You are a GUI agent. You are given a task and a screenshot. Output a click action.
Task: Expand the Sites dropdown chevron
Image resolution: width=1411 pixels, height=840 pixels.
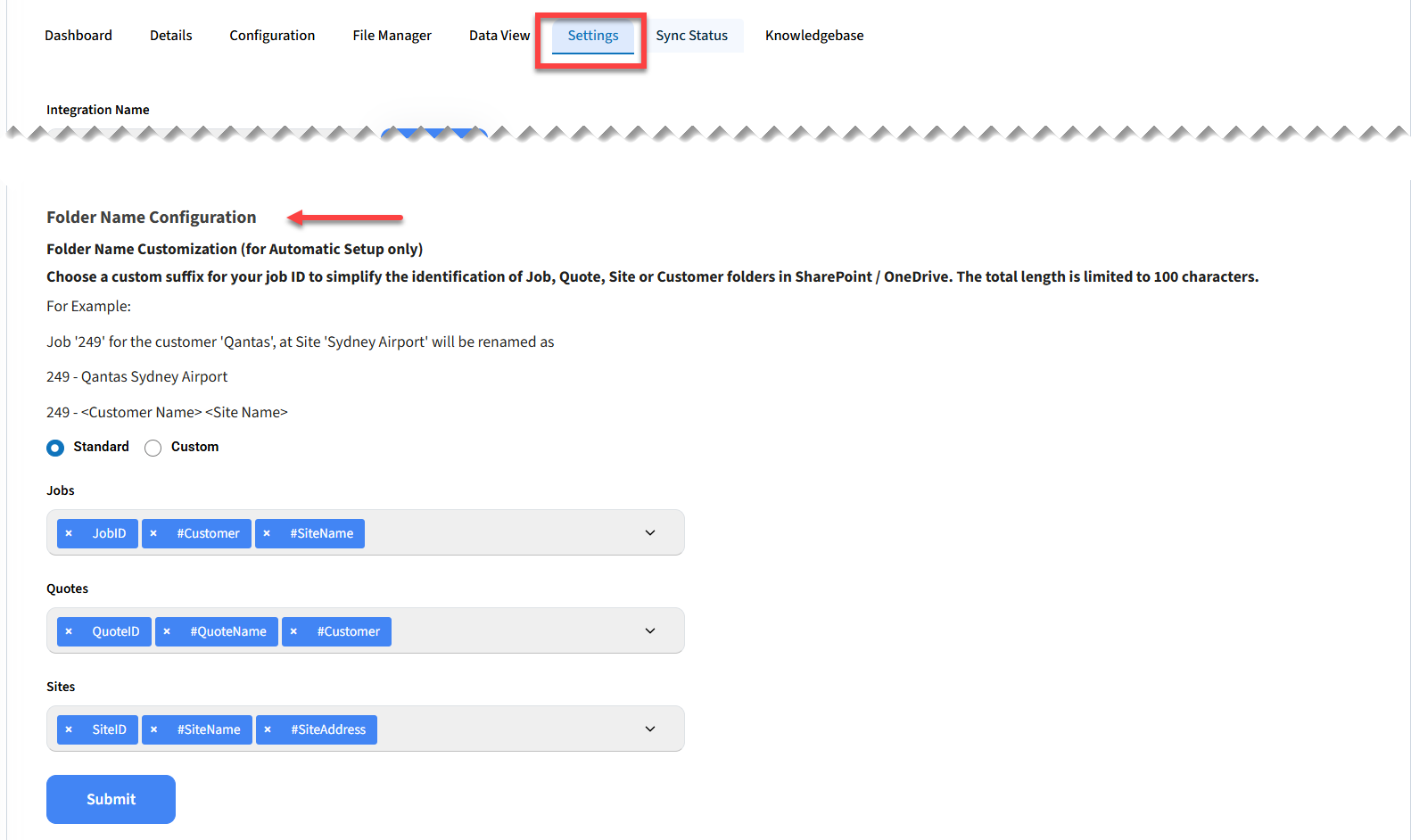[x=650, y=729]
